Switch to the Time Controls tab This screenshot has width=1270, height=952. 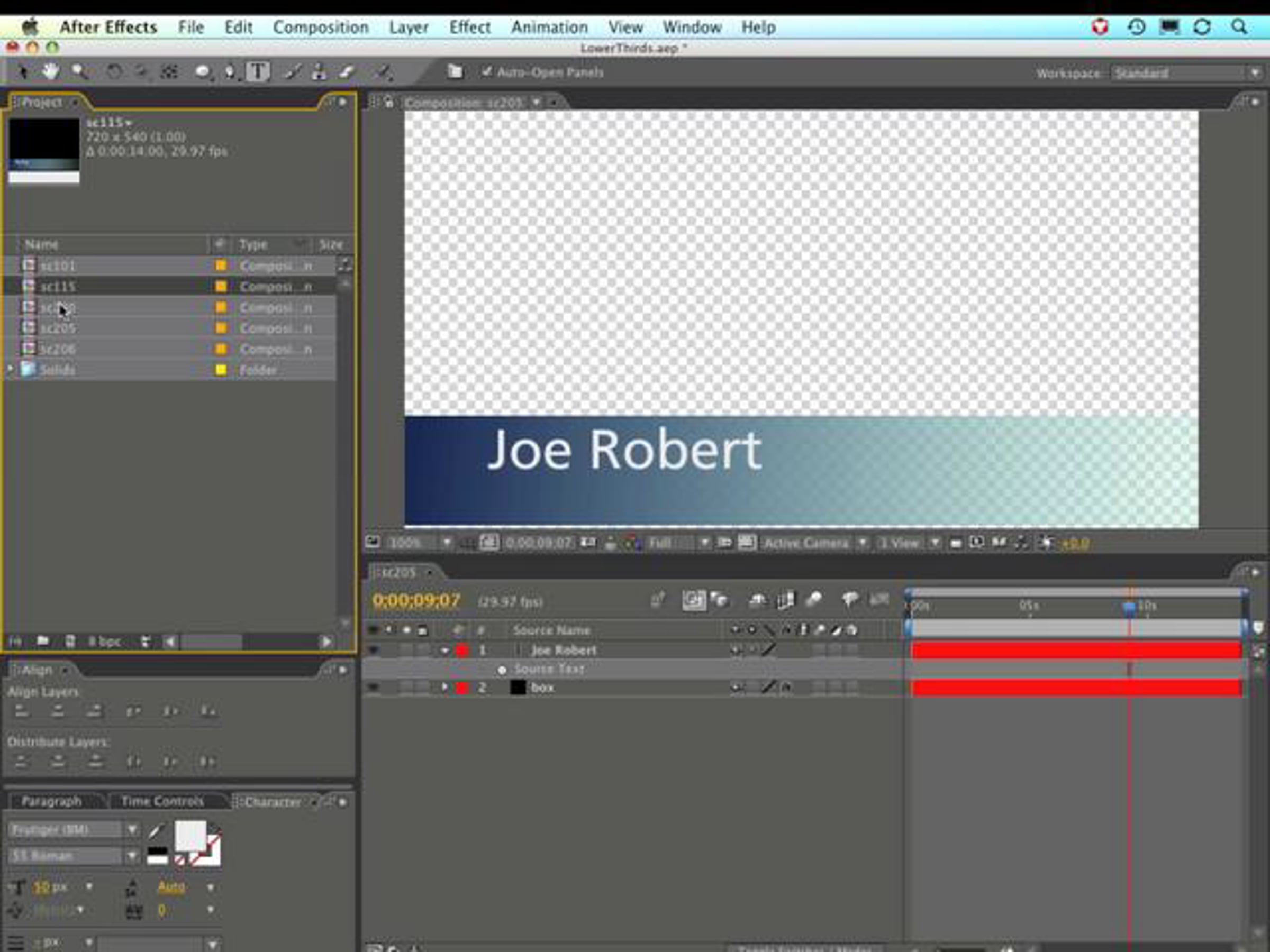click(x=162, y=801)
